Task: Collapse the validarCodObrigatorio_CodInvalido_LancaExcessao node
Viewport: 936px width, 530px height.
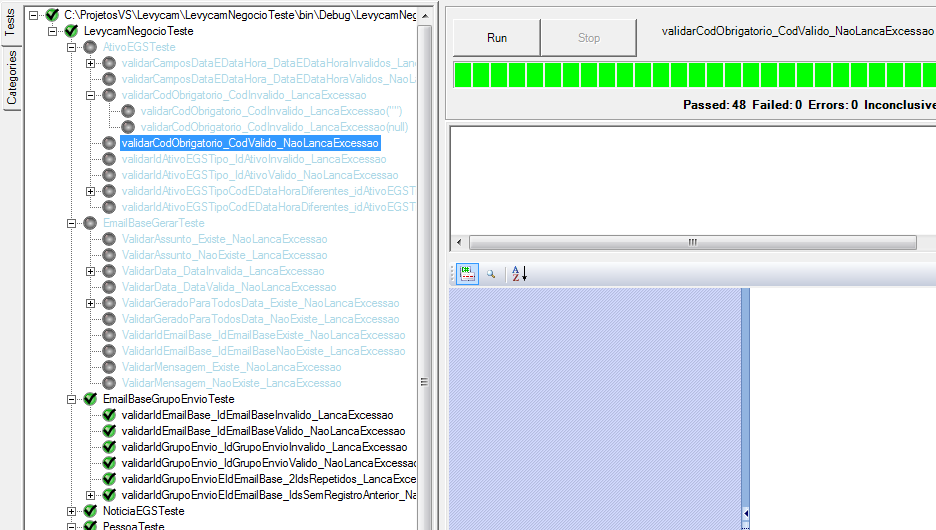Action: tap(91, 95)
